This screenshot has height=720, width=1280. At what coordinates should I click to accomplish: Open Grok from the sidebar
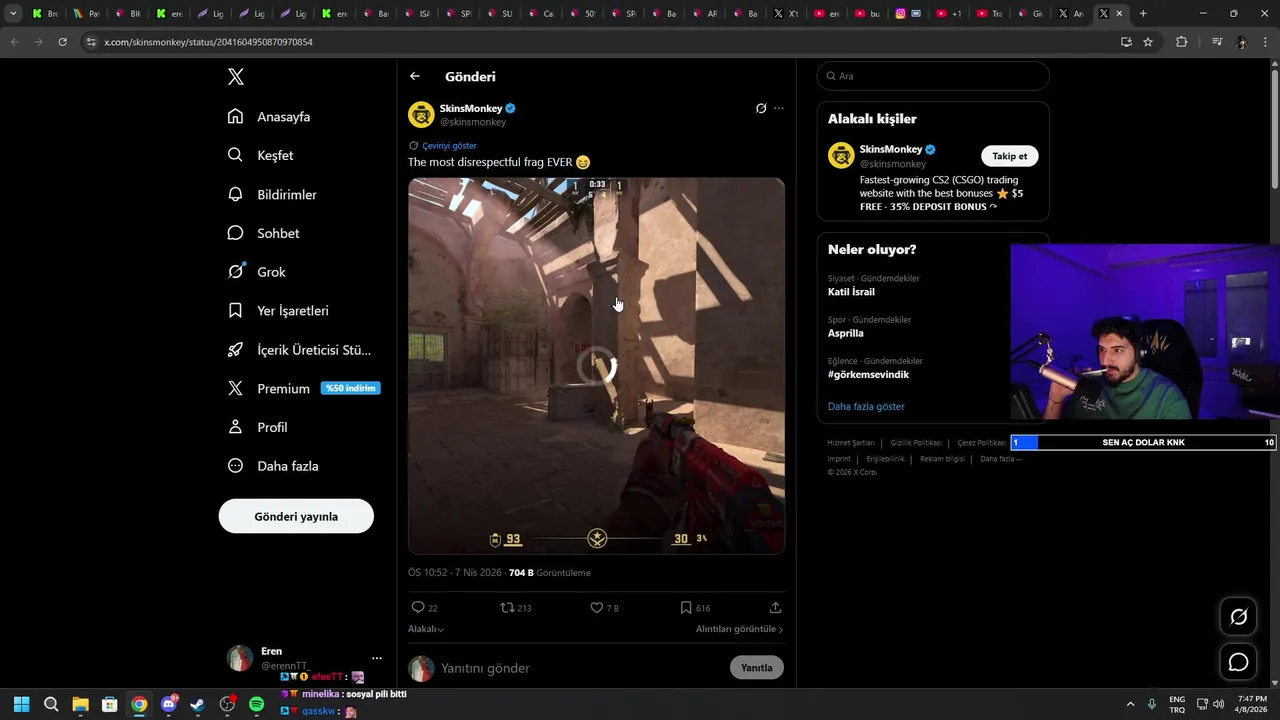[256, 272]
